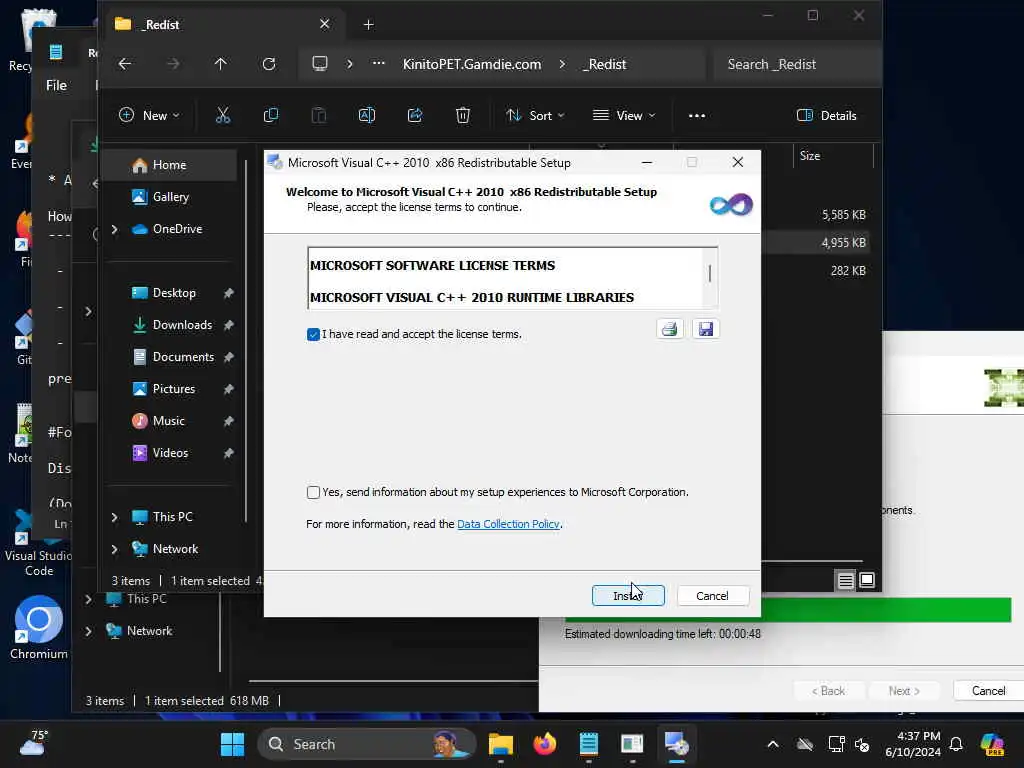Image resolution: width=1024 pixels, height=768 pixels.
Task: Go back with the Explorer back arrow
Action: pos(125,64)
